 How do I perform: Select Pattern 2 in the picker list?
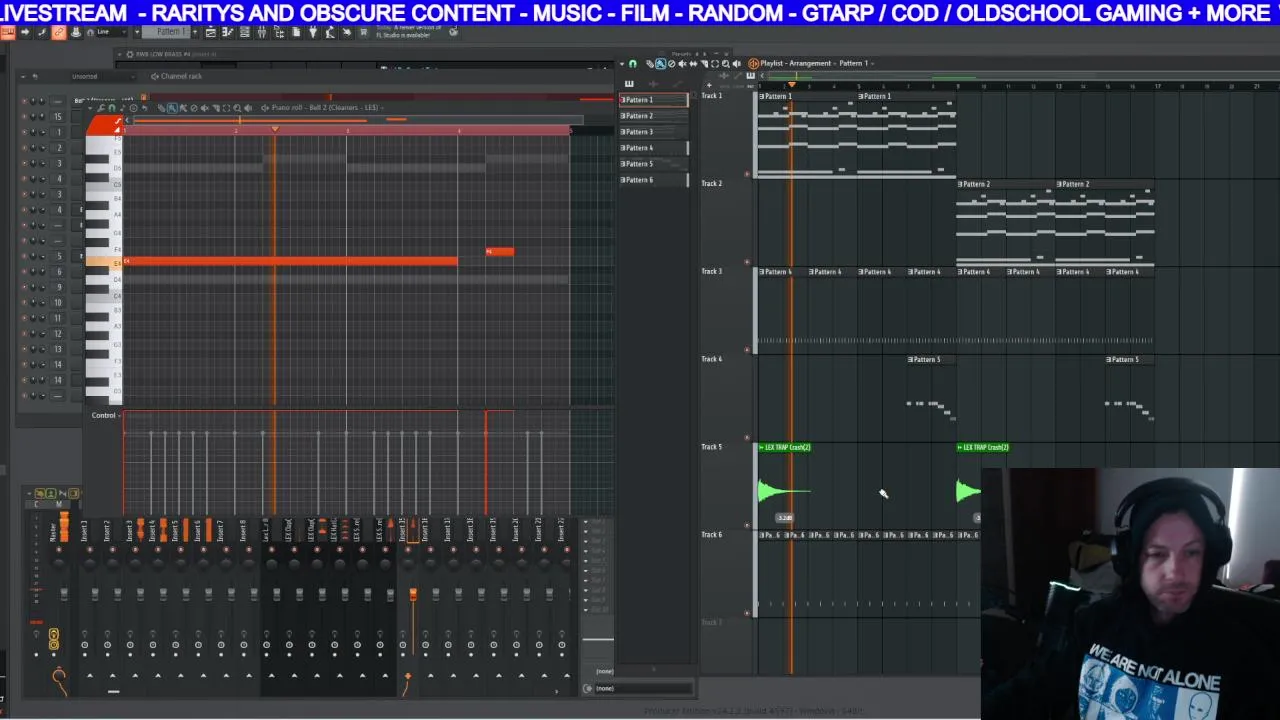[653, 116]
